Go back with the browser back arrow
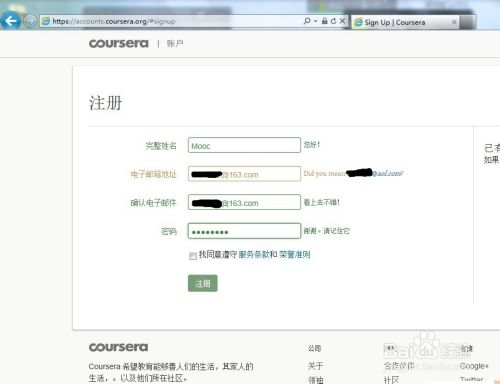This screenshot has width=500, height=384. tap(11, 21)
